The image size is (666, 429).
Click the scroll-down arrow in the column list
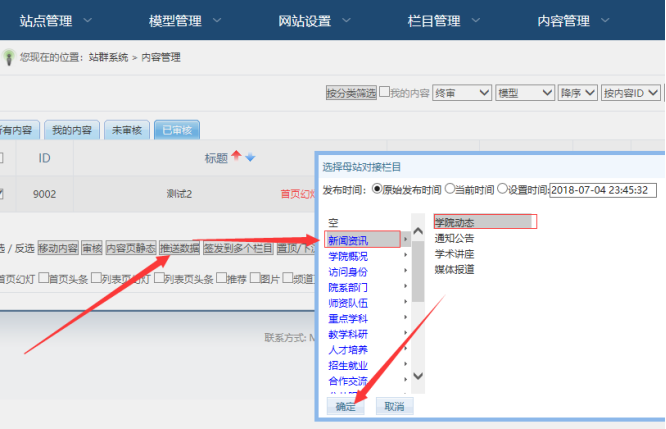click(x=417, y=377)
